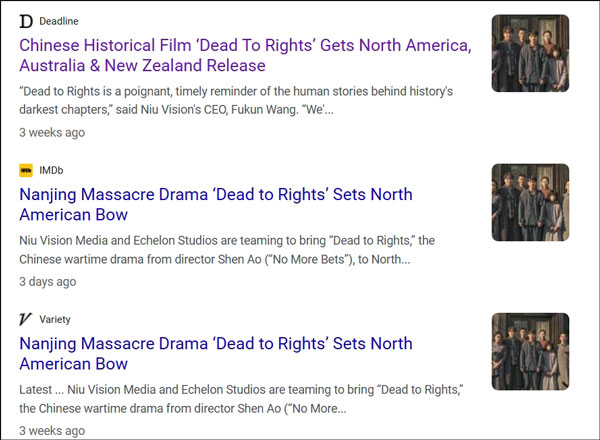Click the Deadline publisher logo icon
Viewport: 600px width, 440px height.
pyautogui.click(x=26, y=21)
